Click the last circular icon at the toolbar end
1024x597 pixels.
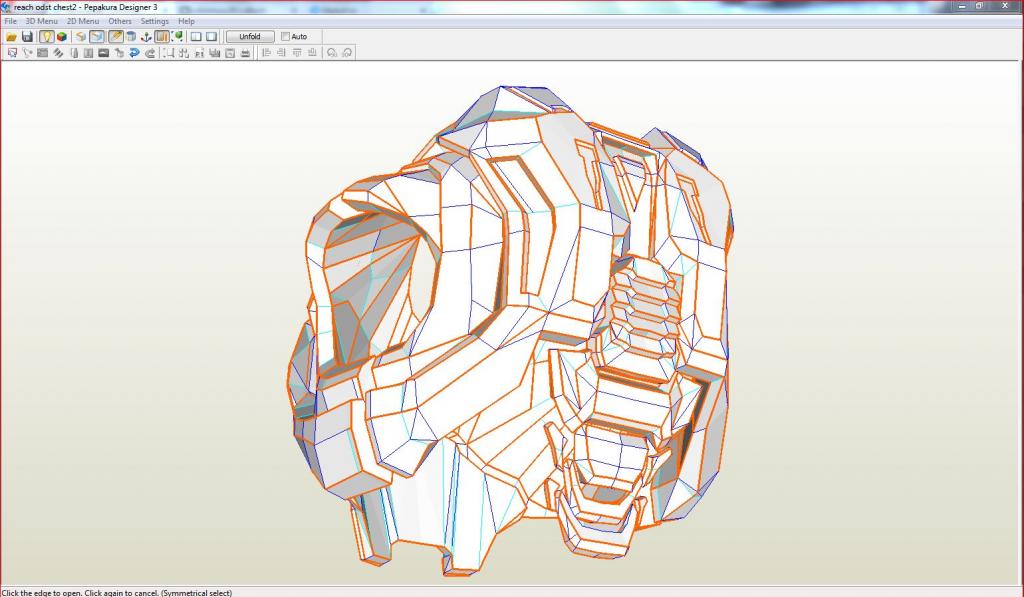347,53
